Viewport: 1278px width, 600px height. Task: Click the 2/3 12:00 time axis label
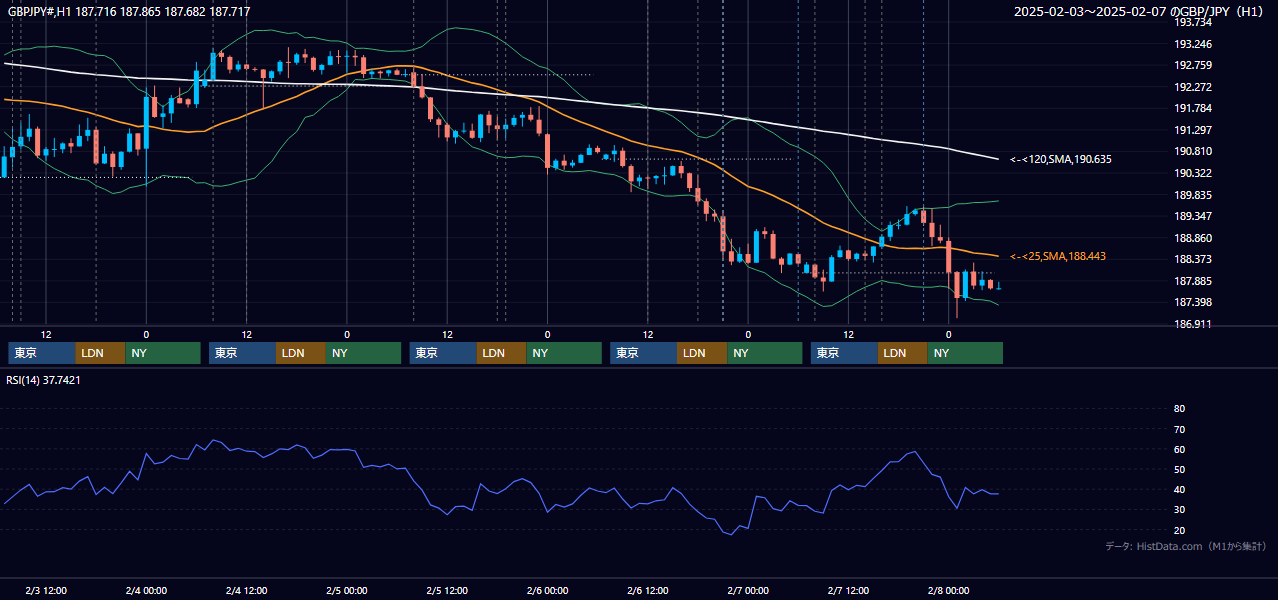click(46, 591)
